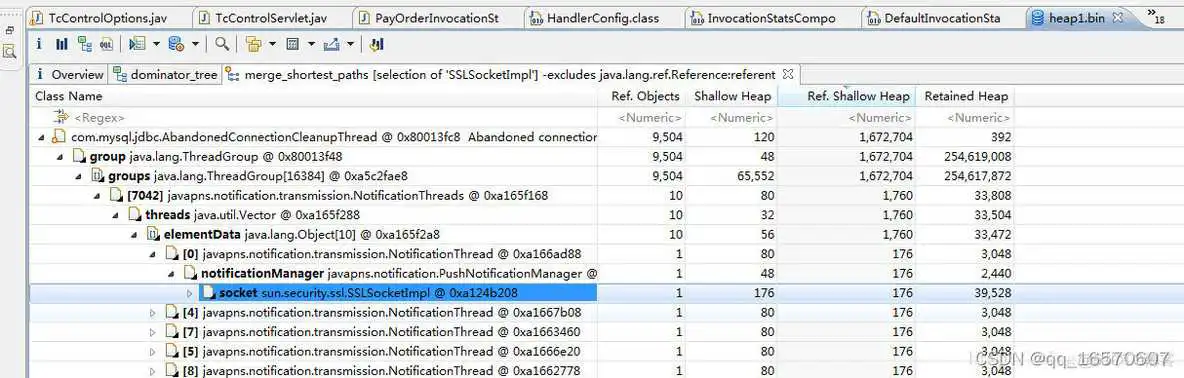1184x378 pixels.
Task: Click the elementData Object array icon
Action: click(153, 234)
